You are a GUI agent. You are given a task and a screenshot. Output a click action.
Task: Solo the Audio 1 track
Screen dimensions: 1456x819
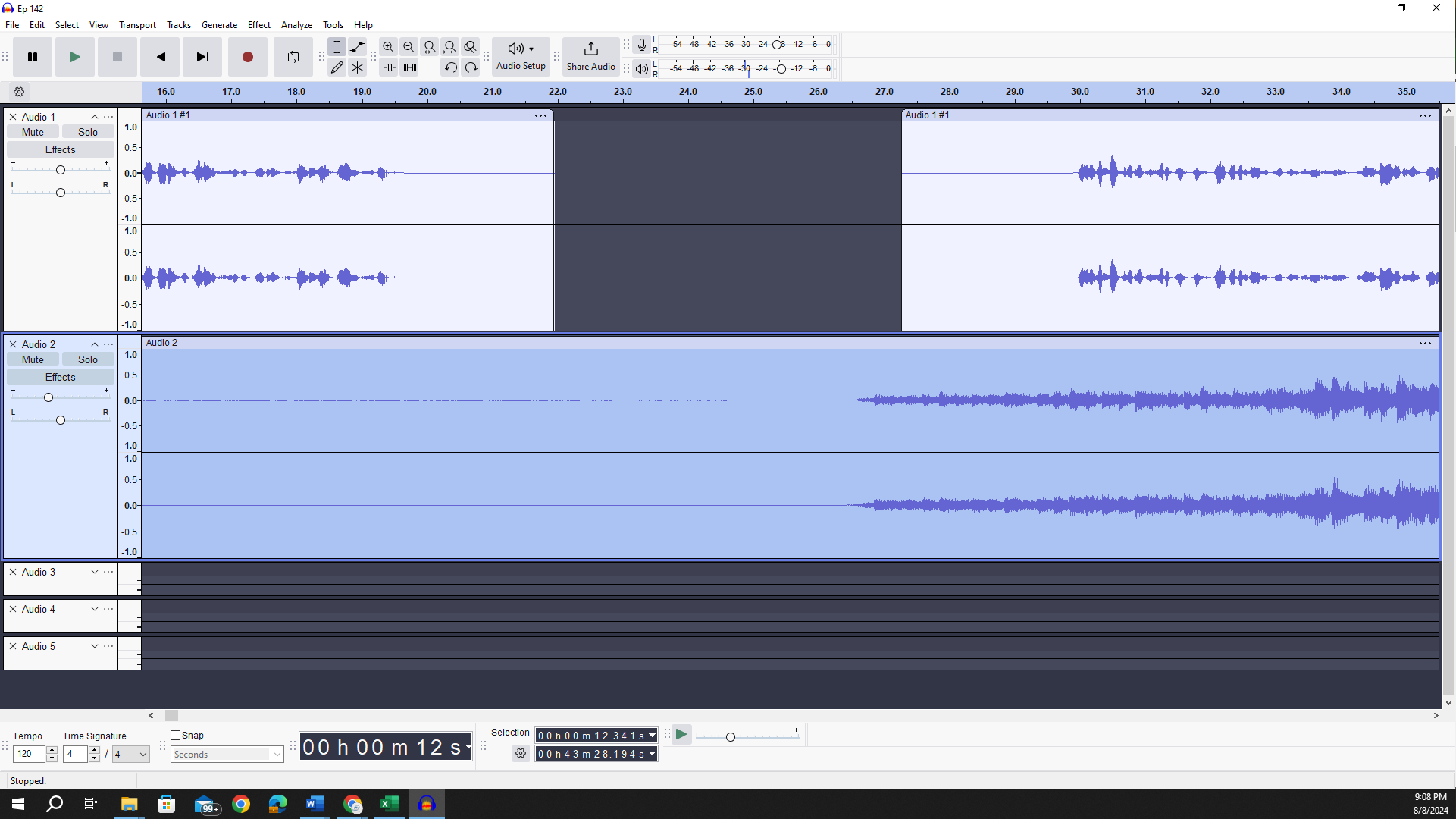[88, 131]
